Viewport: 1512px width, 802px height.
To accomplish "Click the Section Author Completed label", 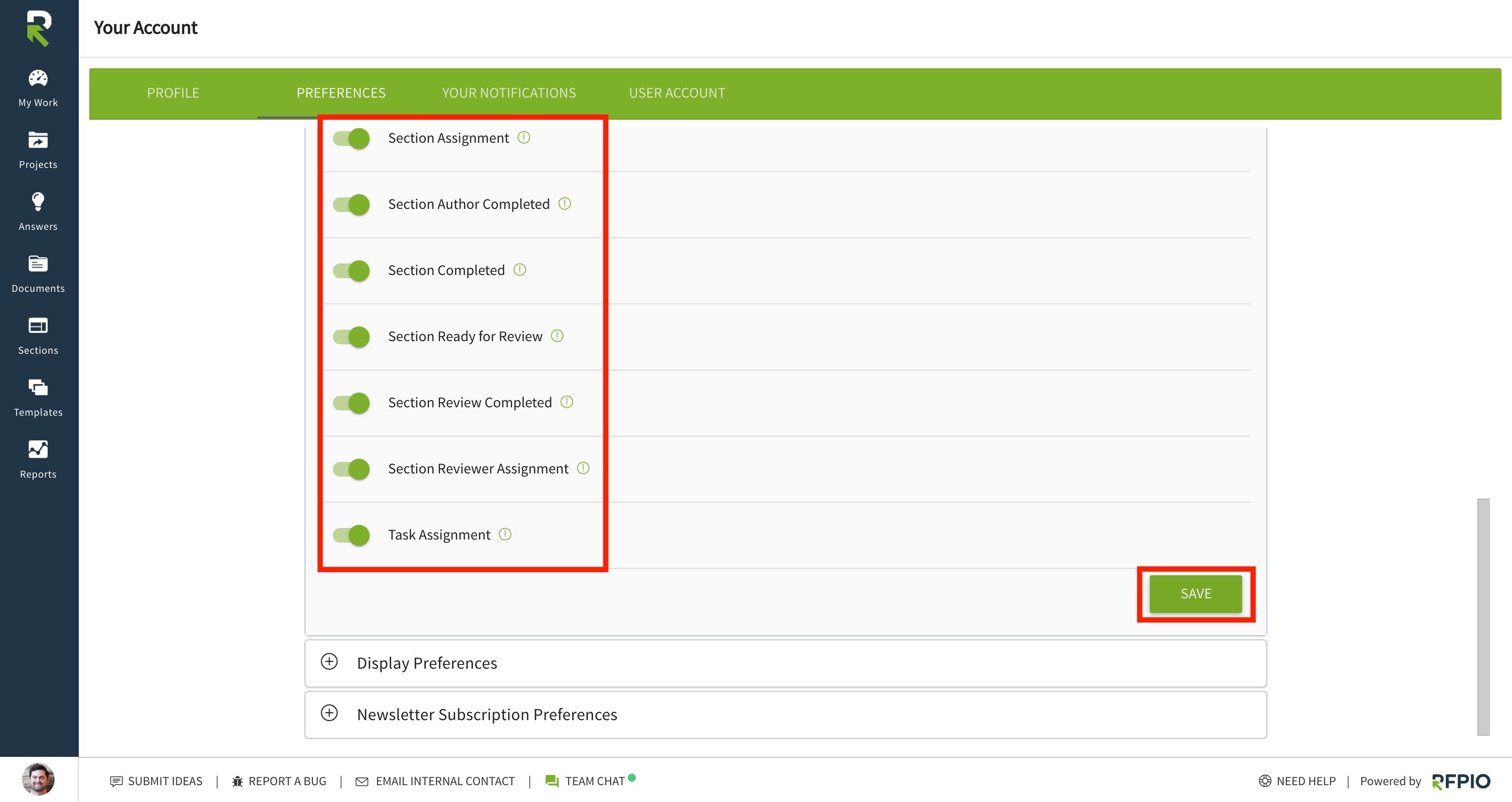I will pos(468,204).
